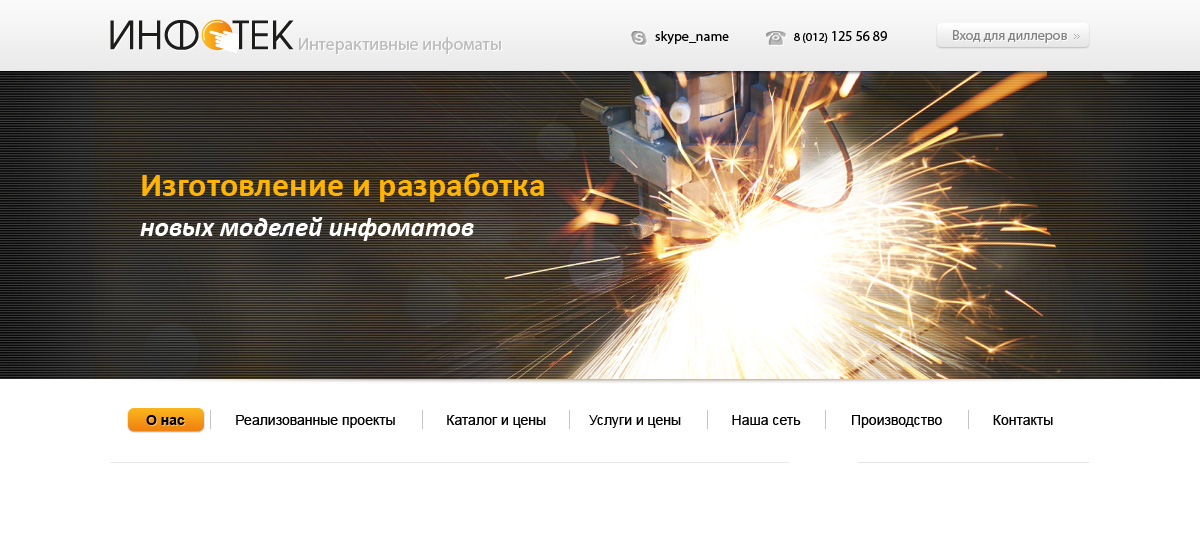The image size is (1200, 543).
Task: Select the О нас menu item
Action: coord(166,420)
